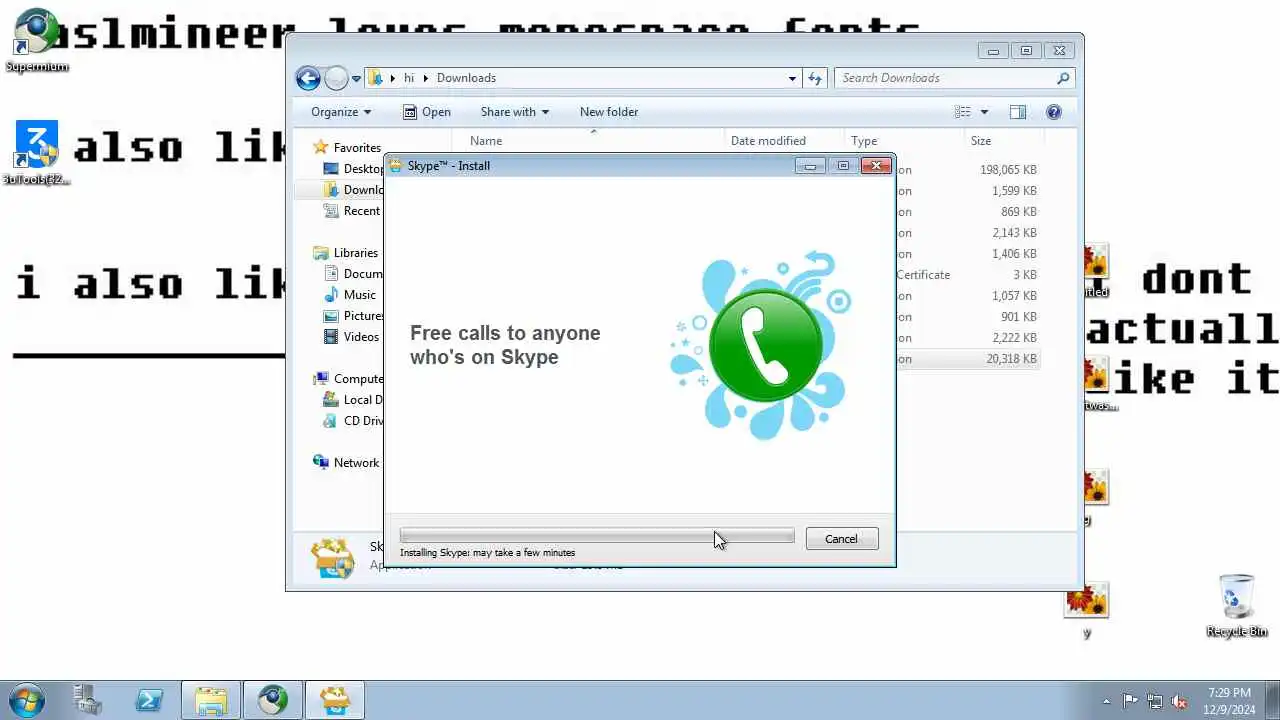Refresh the Downloads folder view

[x=815, y=78]
